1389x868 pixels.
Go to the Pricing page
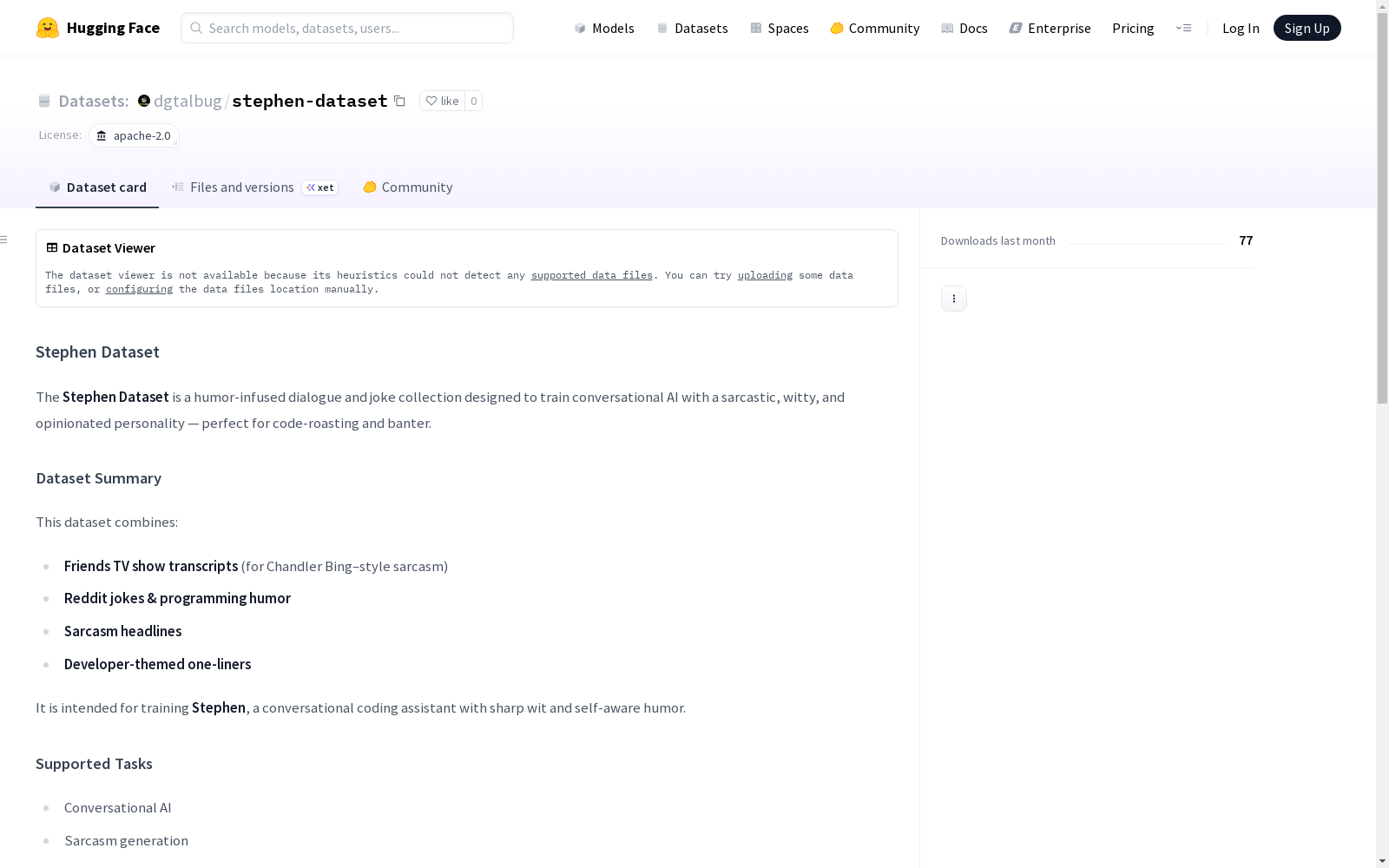[1133, 28]
